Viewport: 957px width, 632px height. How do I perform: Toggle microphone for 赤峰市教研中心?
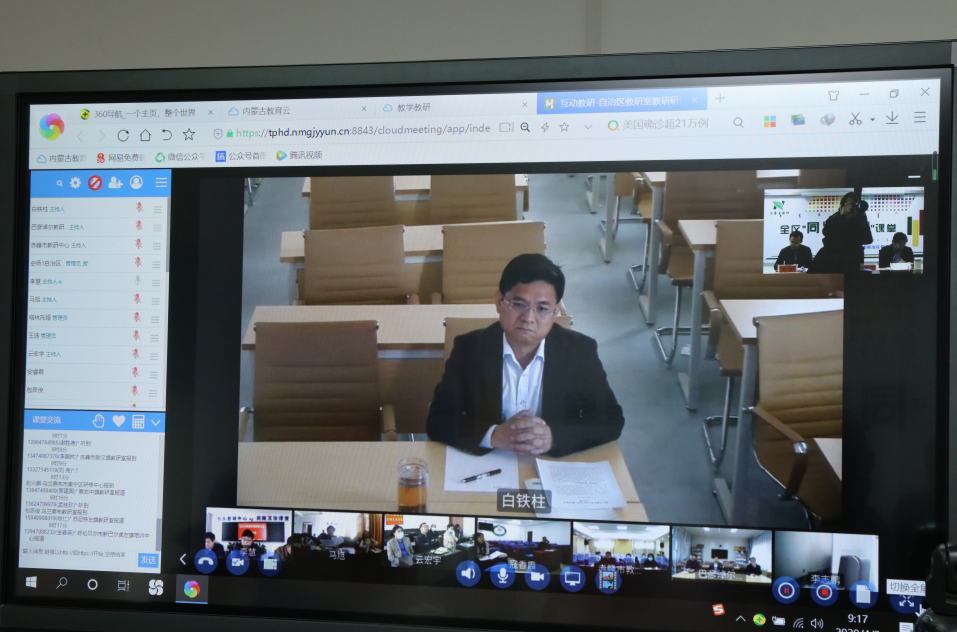(139, 244)
